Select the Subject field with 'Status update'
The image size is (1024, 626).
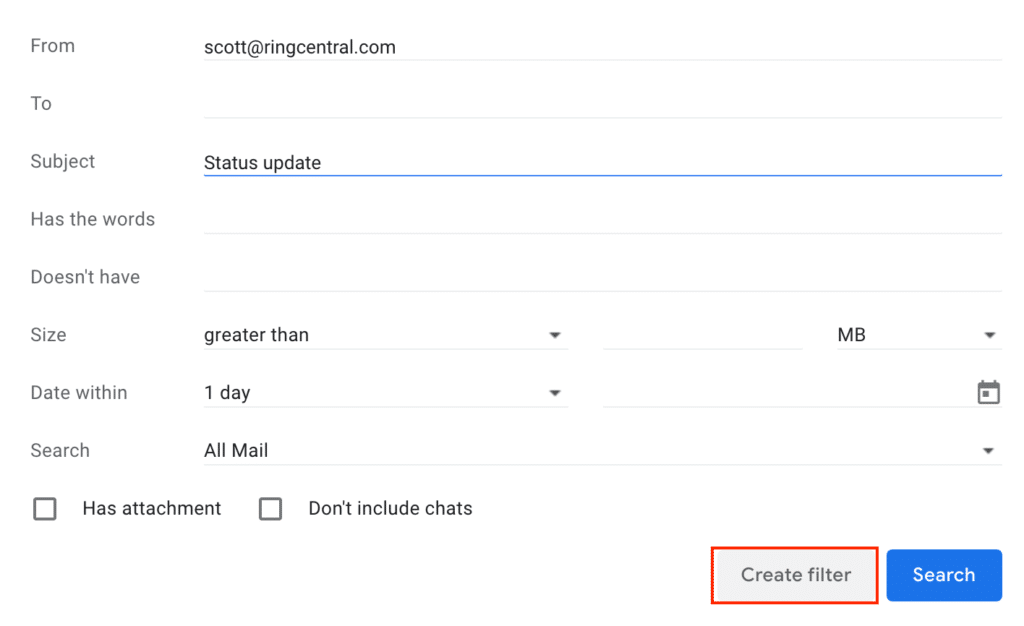point(602,162)
